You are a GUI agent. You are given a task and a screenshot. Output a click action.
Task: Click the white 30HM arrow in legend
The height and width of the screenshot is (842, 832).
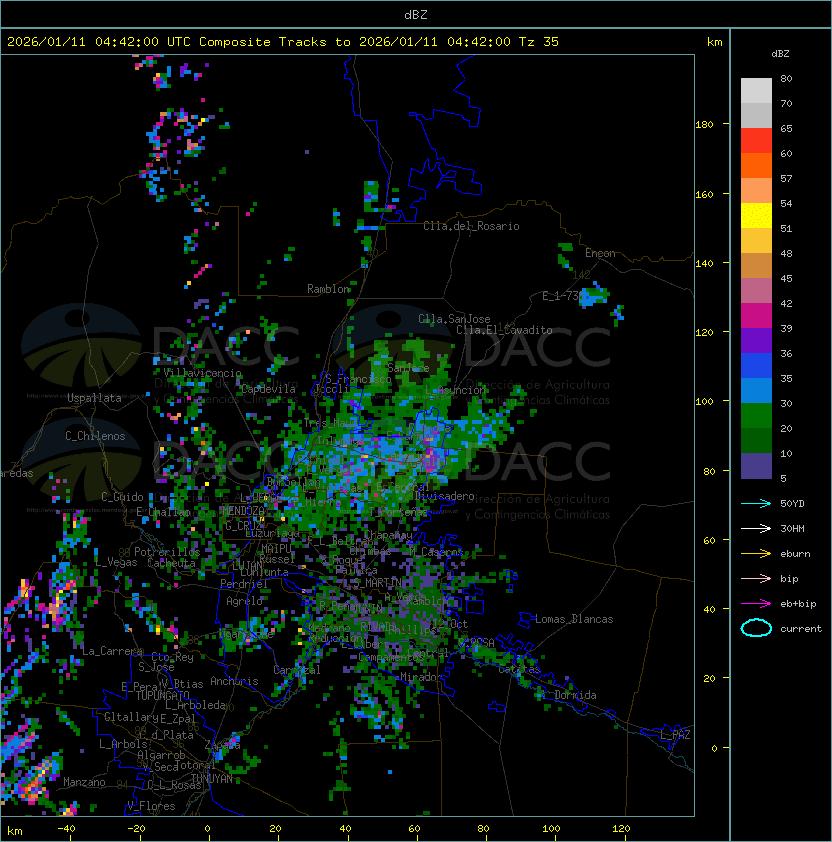pos(756,528)
